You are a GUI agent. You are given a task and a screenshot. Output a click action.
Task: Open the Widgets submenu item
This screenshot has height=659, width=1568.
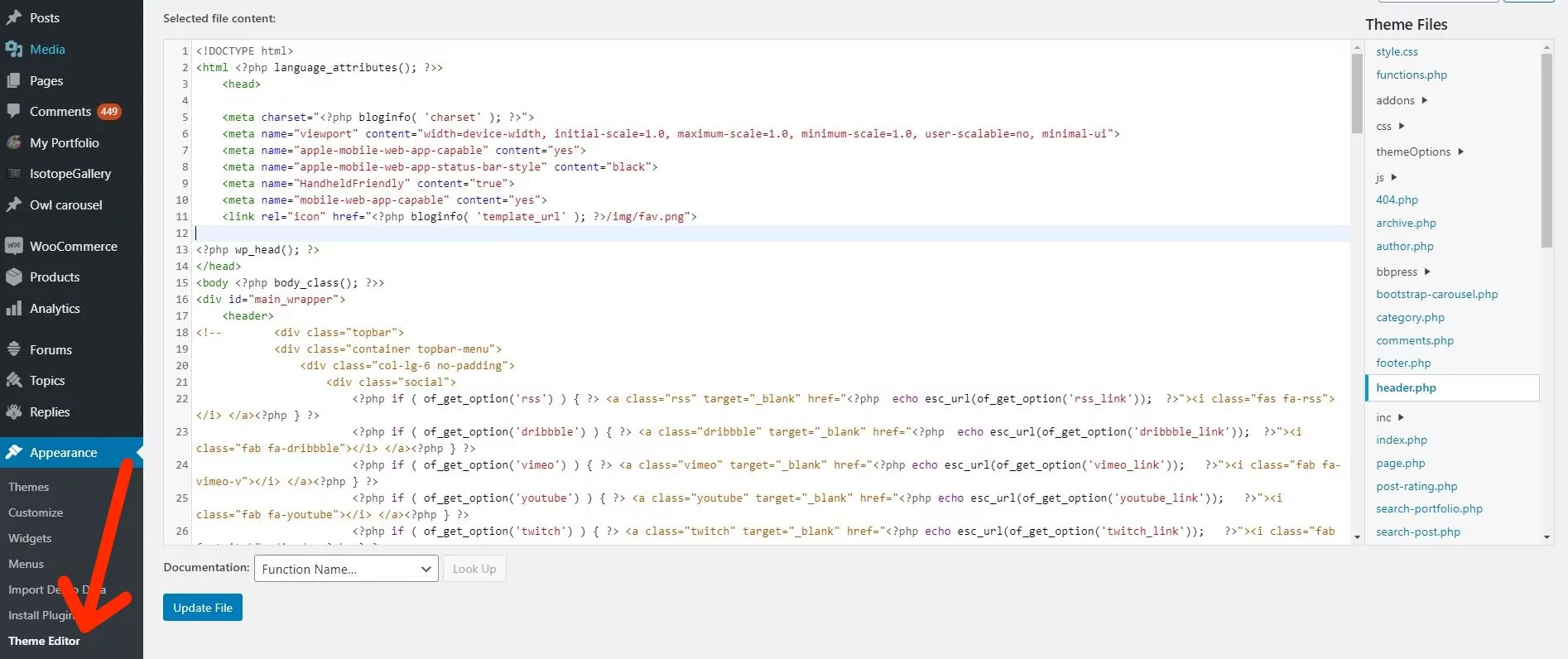[x=30, y=538]
